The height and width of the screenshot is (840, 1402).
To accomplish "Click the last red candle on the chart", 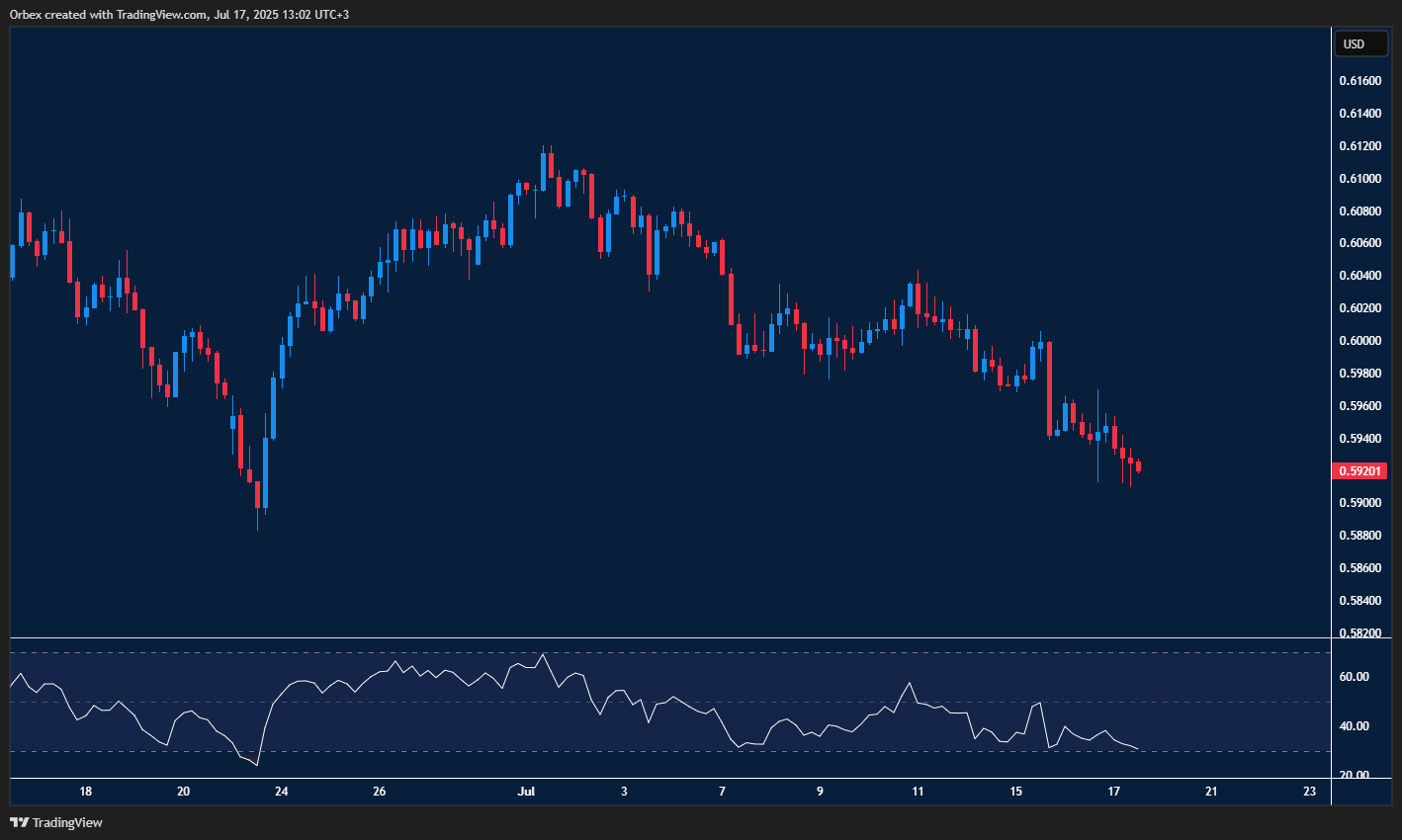I will 1139,466.
